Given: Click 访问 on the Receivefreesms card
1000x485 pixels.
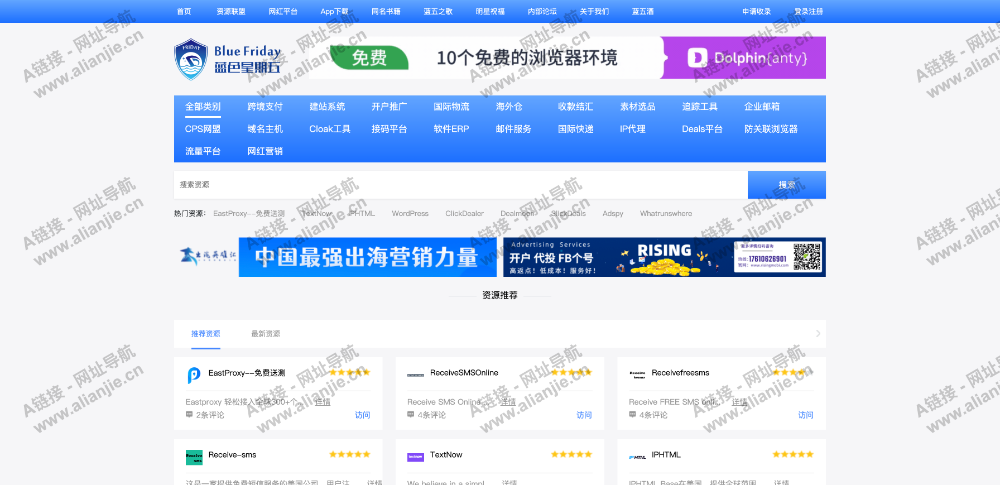Looking at the screenshot, I should coord(805,415).
